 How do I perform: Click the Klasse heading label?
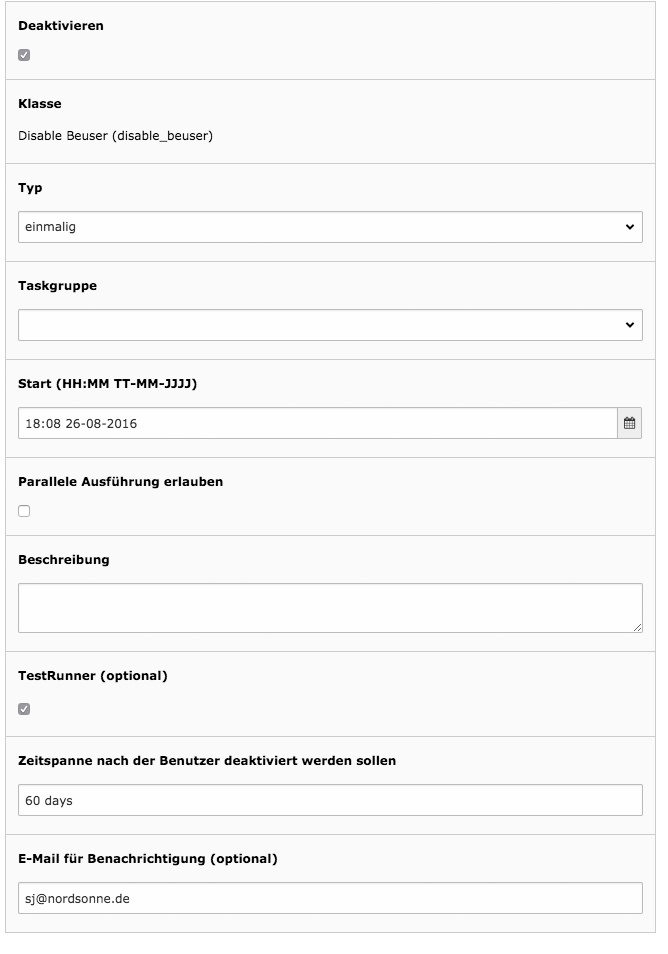40,103
